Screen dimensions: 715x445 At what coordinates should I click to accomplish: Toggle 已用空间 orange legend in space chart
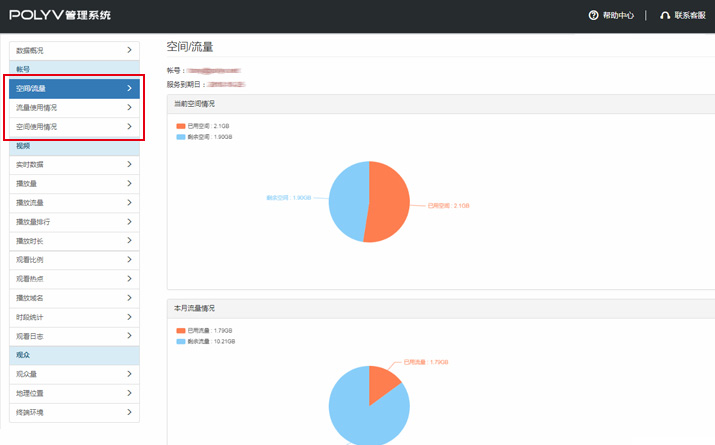[x=181, y=126]
